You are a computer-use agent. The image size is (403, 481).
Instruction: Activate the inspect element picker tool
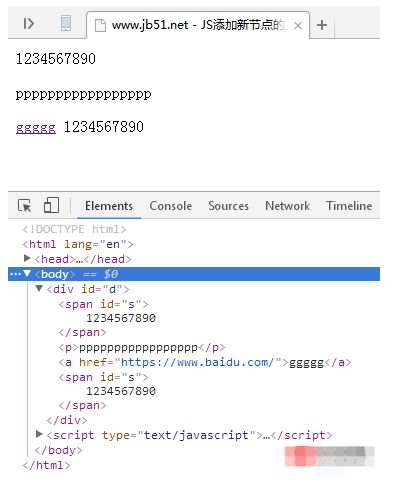[25, 206]
